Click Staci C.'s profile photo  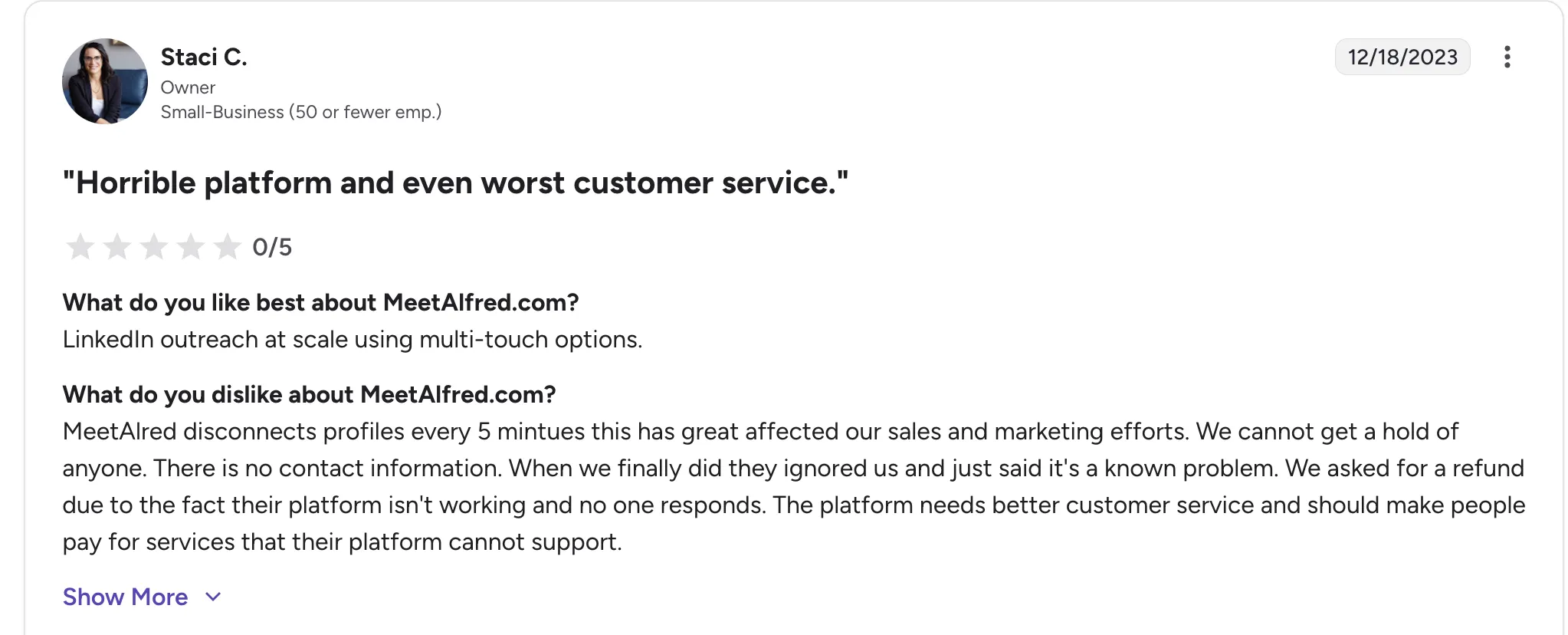pyautogui.click(x=105, y=81)
